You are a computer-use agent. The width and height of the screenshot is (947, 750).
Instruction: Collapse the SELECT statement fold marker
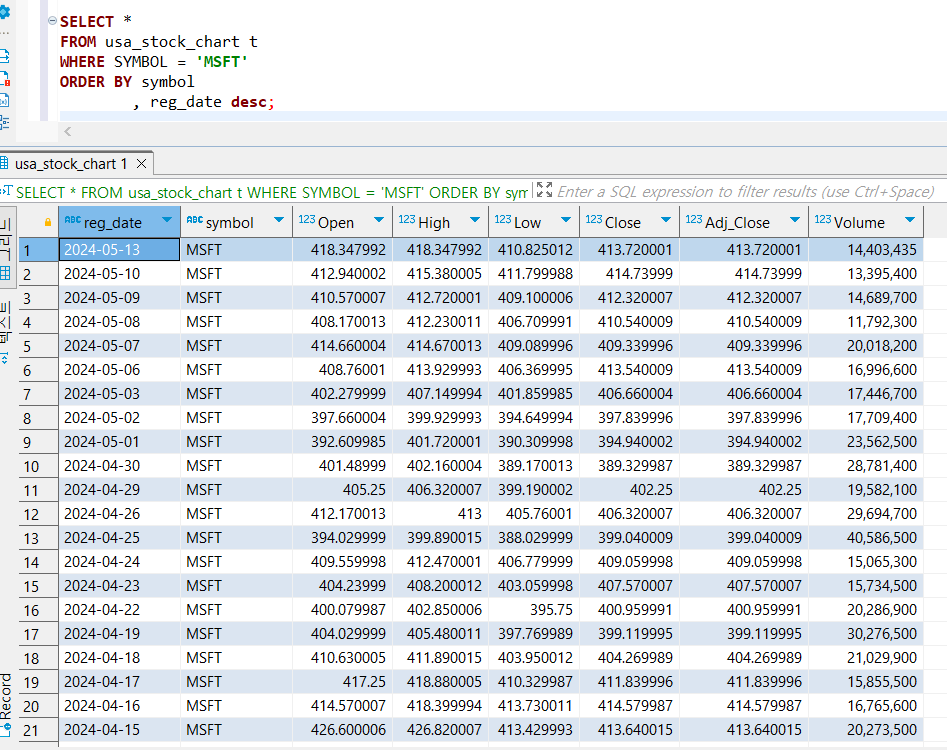(x=52, y=21)
